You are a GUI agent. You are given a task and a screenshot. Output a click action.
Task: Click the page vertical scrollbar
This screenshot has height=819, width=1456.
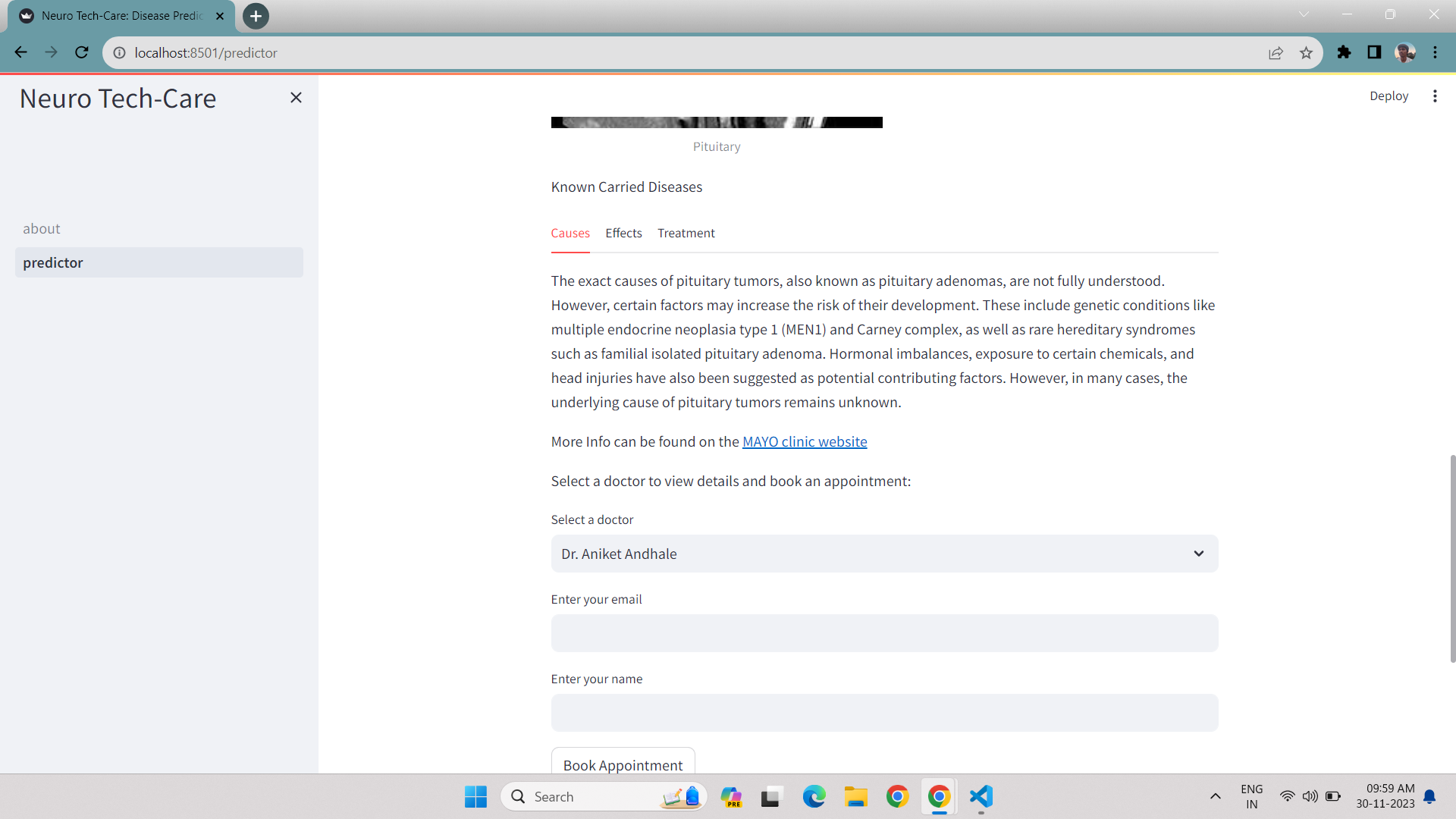pyautogui.click(x=1452, y=558)
